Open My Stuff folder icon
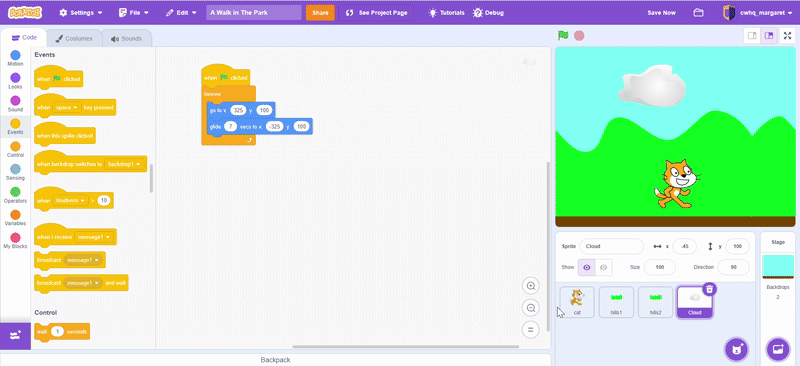Image resolution: width=800 pixels, height=366 pixels. point(698,13)
